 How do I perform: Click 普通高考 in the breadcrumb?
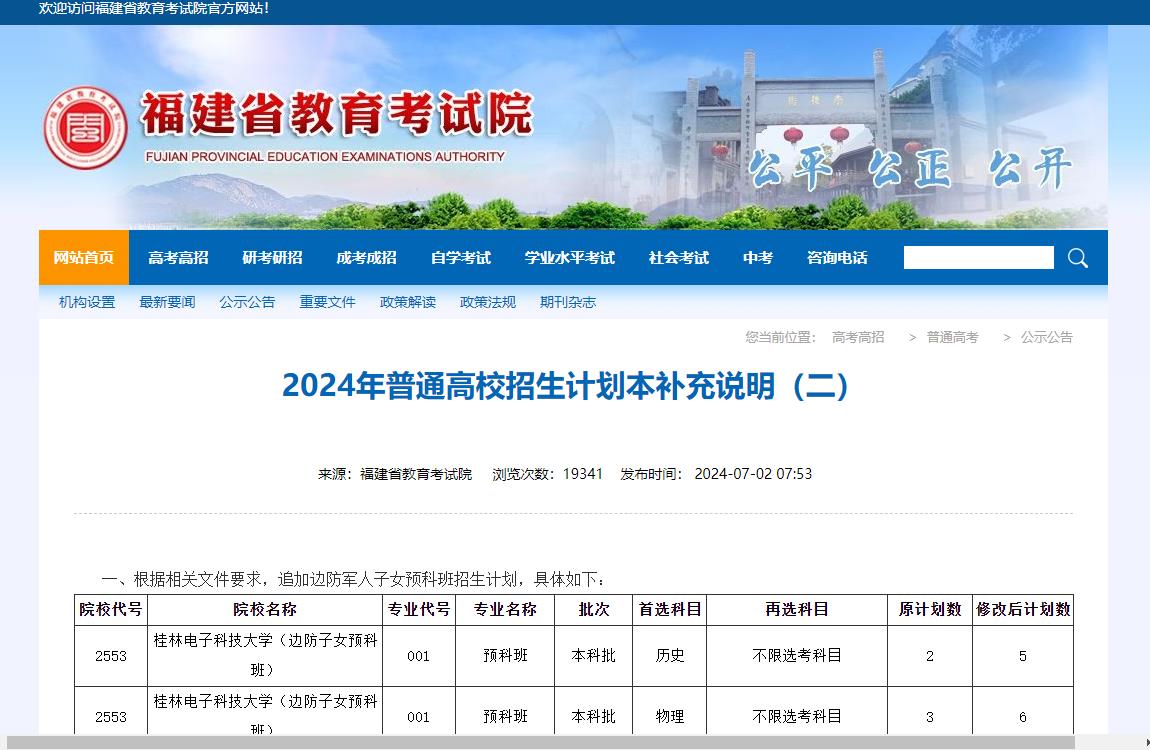[952, 338]
